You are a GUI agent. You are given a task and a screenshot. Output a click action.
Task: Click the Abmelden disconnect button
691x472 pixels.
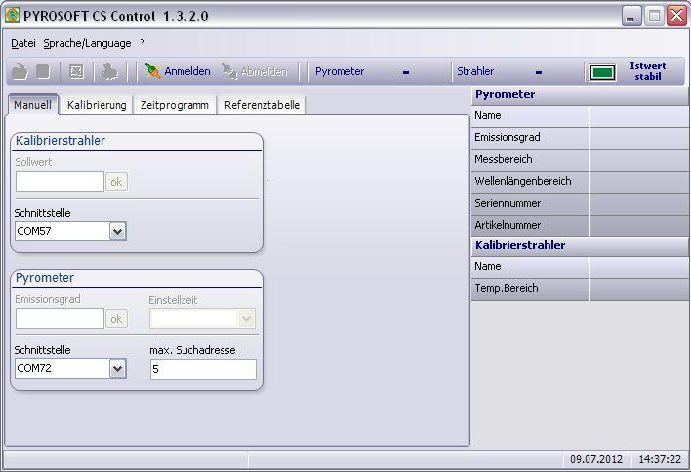254,72
